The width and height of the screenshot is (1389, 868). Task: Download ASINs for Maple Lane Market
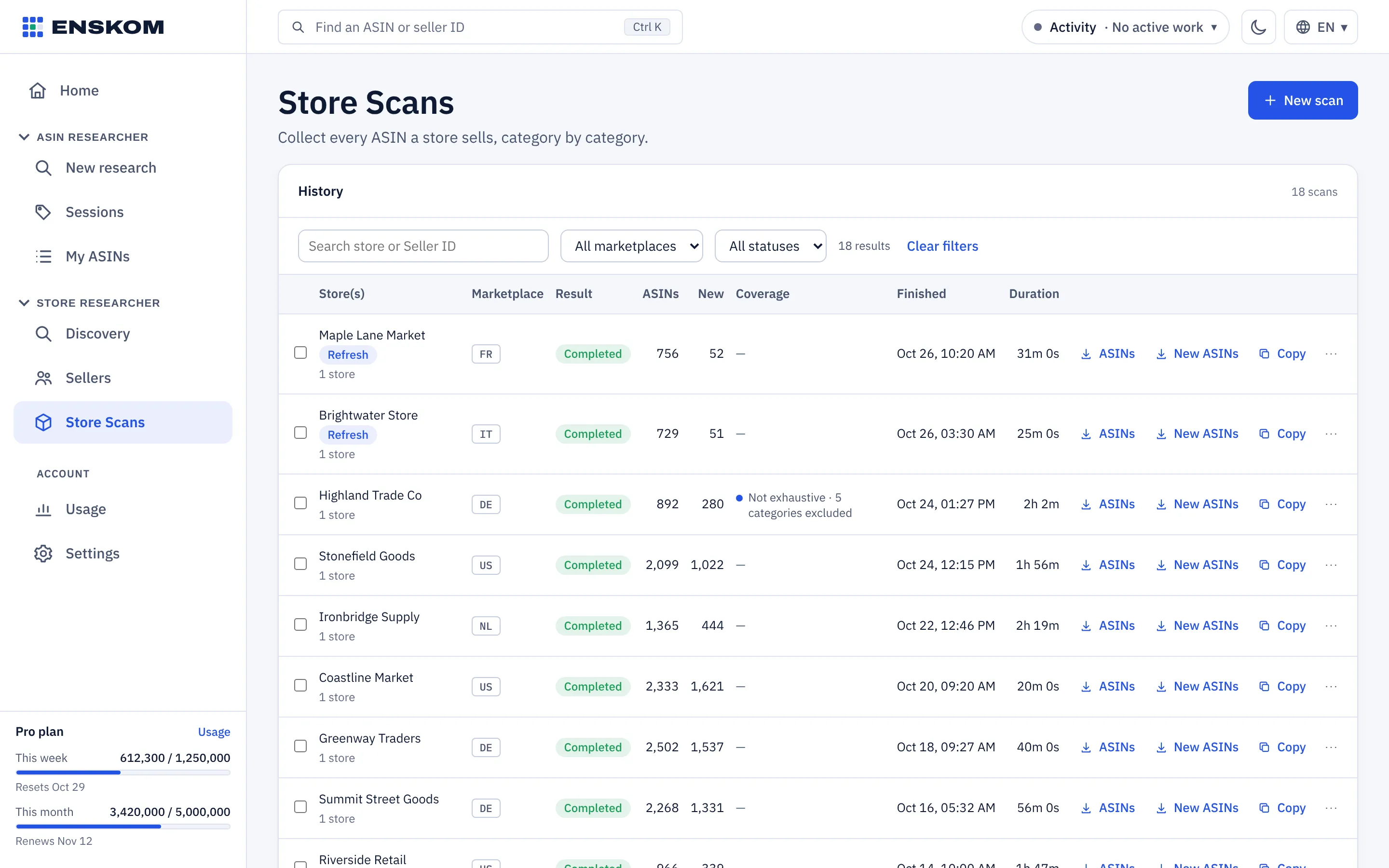(1108, 353)
